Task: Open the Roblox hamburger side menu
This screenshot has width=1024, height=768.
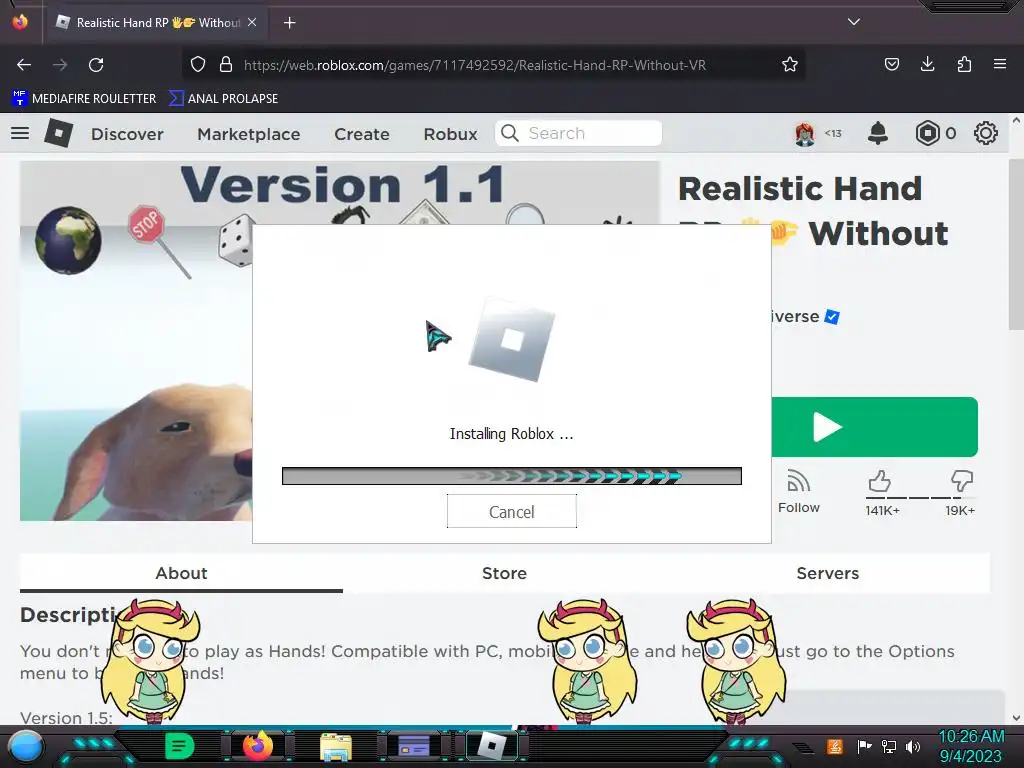Action: (x=20, y=133)
